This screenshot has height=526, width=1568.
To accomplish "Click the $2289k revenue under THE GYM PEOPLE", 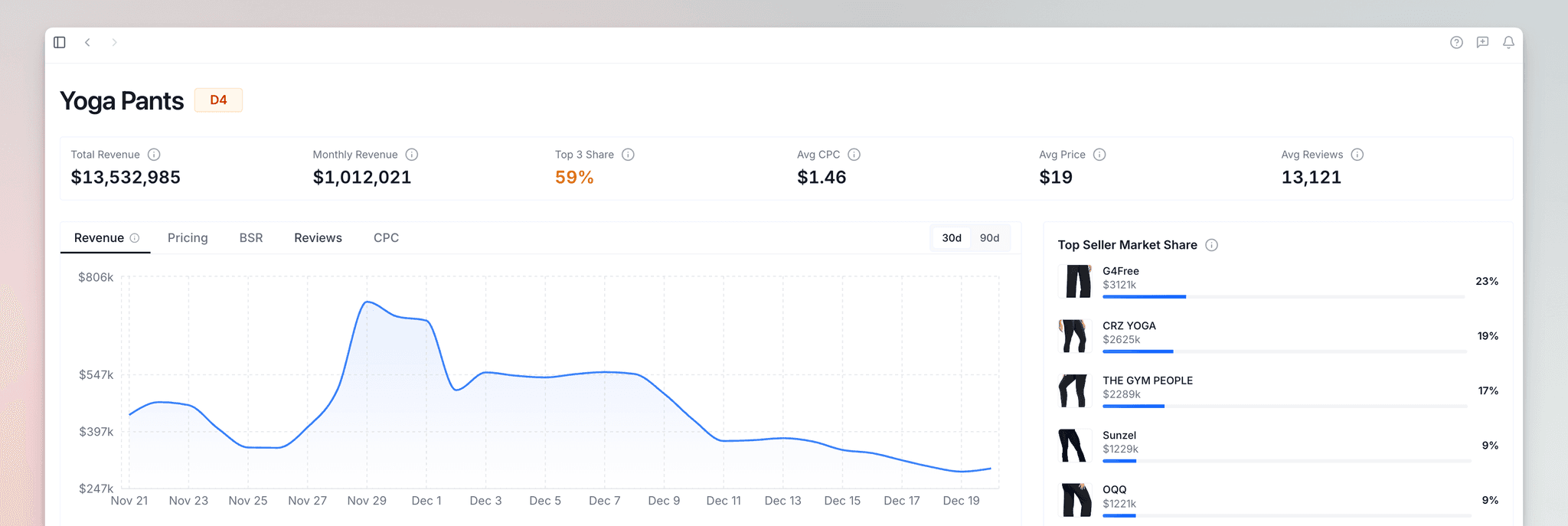I will pyautogui.click(x=1122, y=394).
